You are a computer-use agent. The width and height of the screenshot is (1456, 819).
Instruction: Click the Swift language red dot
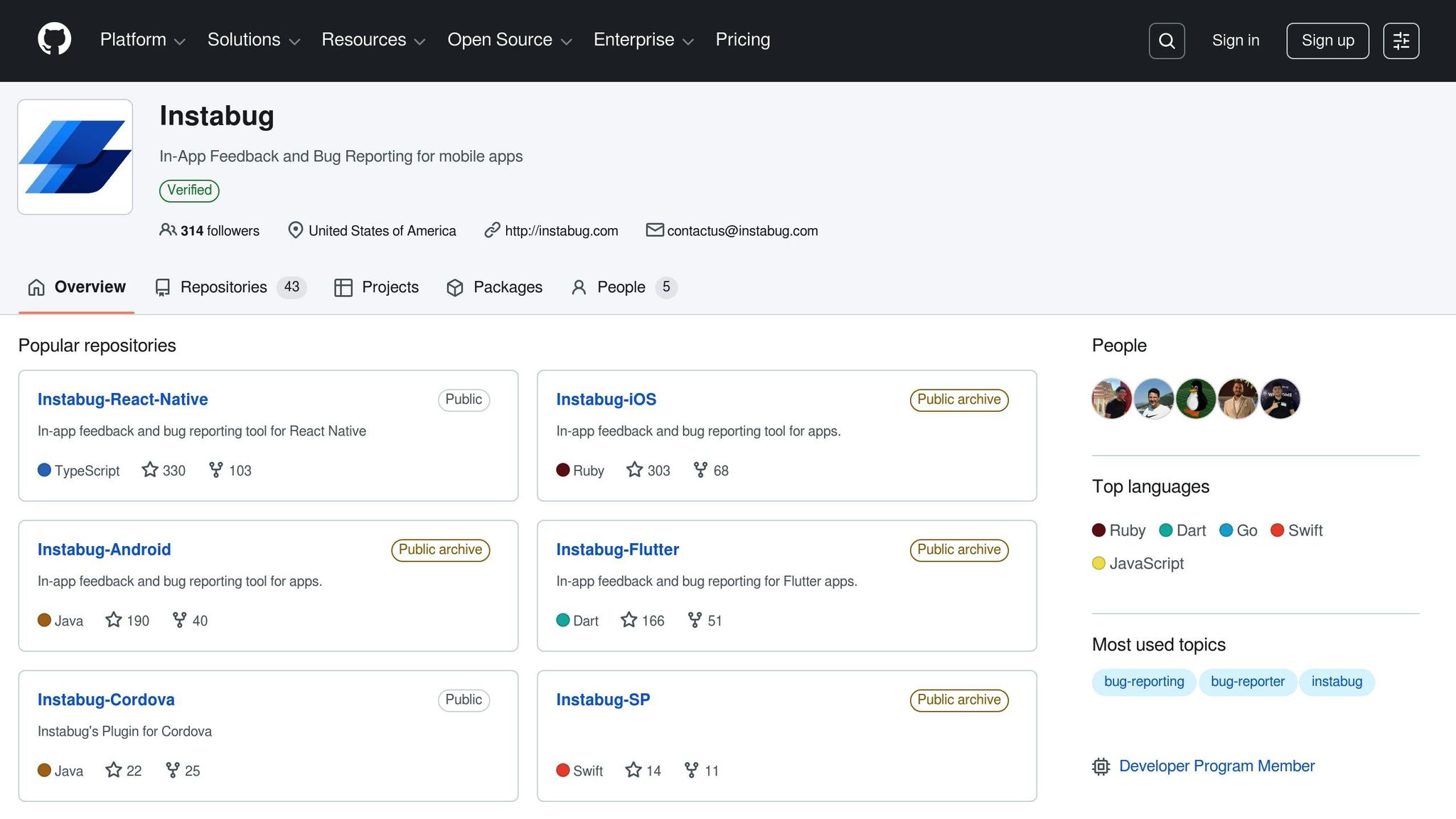(x=1277, y=530)
